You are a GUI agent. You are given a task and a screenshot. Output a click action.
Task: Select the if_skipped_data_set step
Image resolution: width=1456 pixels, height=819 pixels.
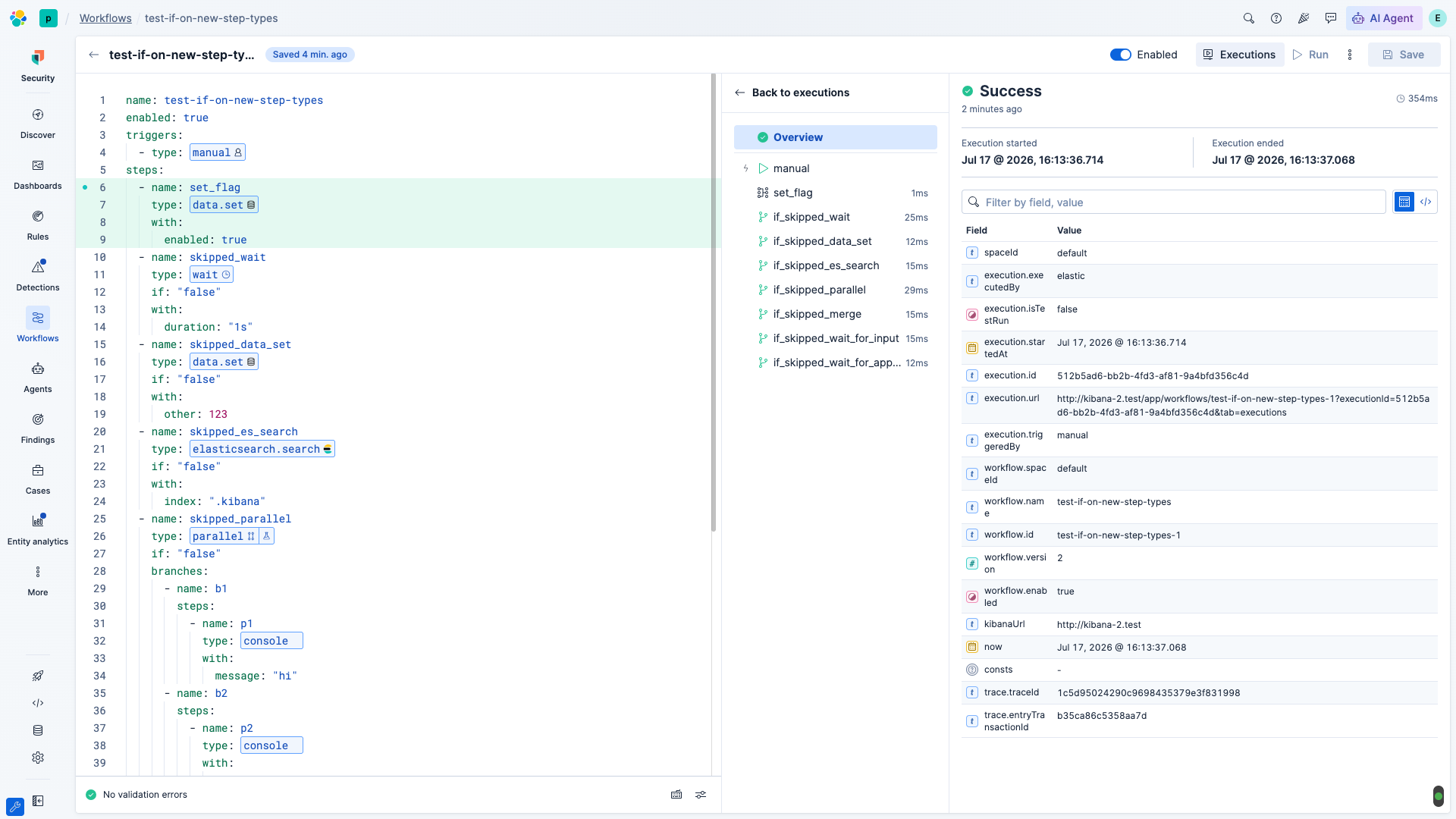[x=835, y=241]
